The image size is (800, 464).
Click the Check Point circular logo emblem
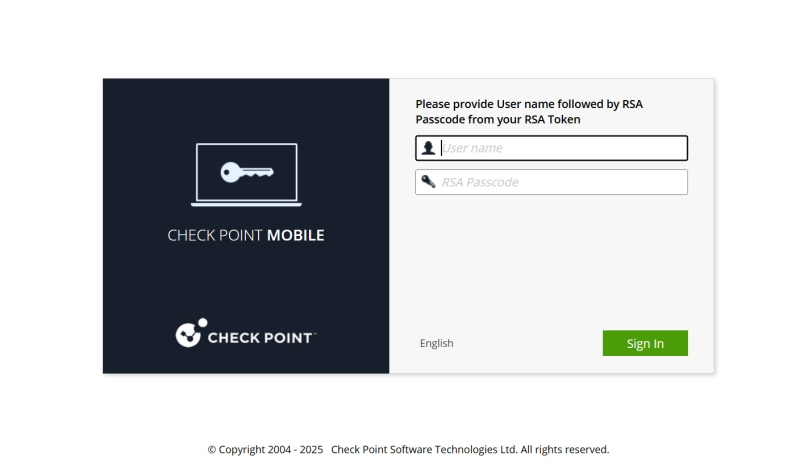coord(190,333)
